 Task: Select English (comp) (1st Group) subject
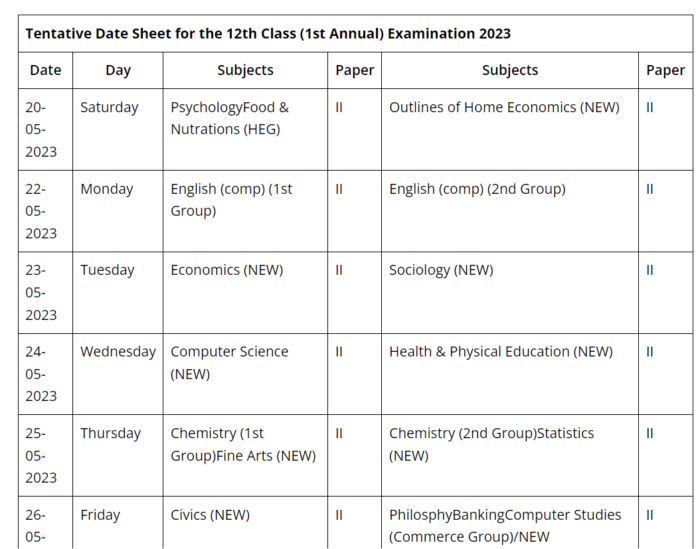(232, 200)
